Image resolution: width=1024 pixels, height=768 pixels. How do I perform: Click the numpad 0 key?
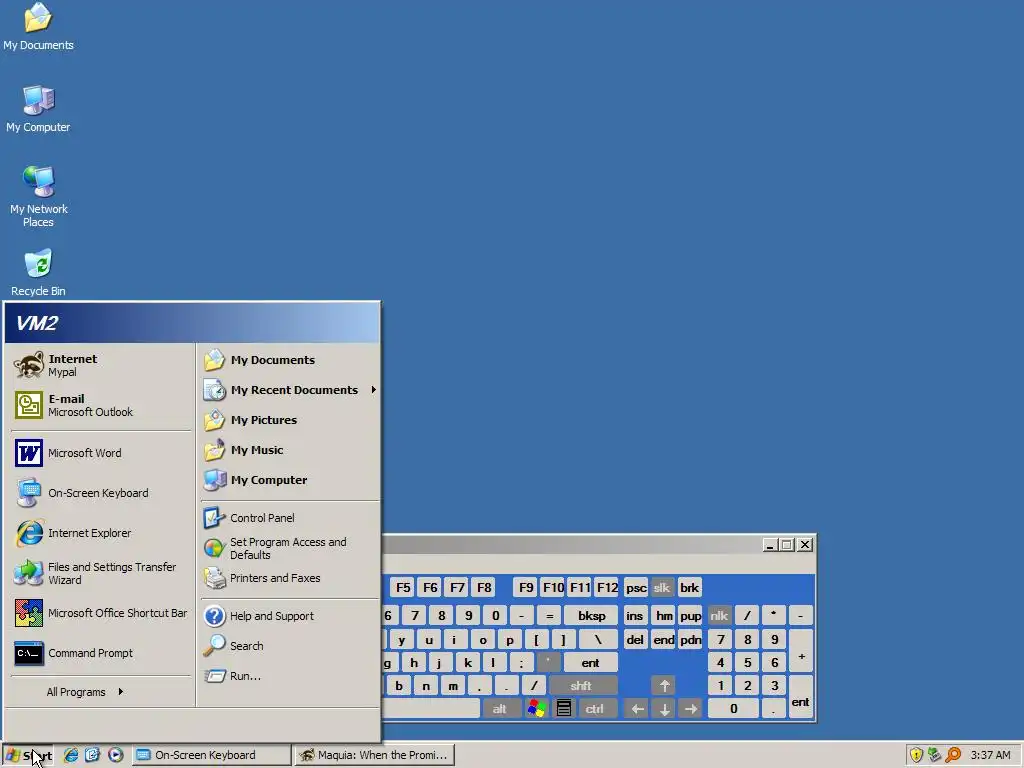tap(733, 709)
